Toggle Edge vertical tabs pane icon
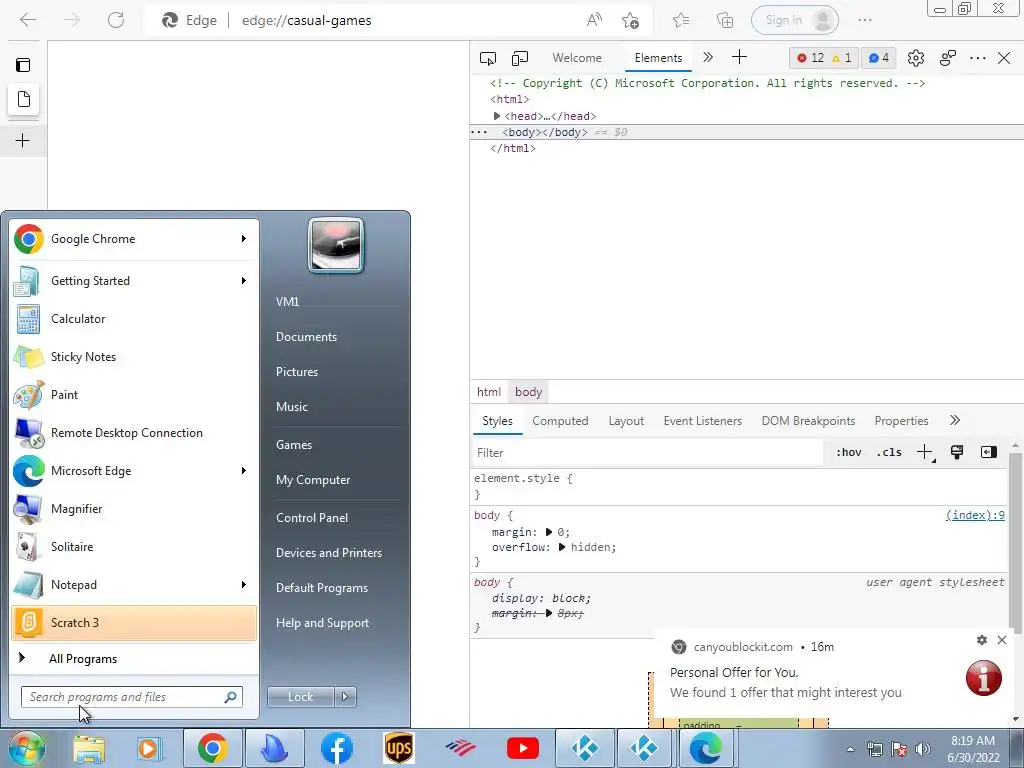This screenshot has height=768, width=1024. [23, 65]
